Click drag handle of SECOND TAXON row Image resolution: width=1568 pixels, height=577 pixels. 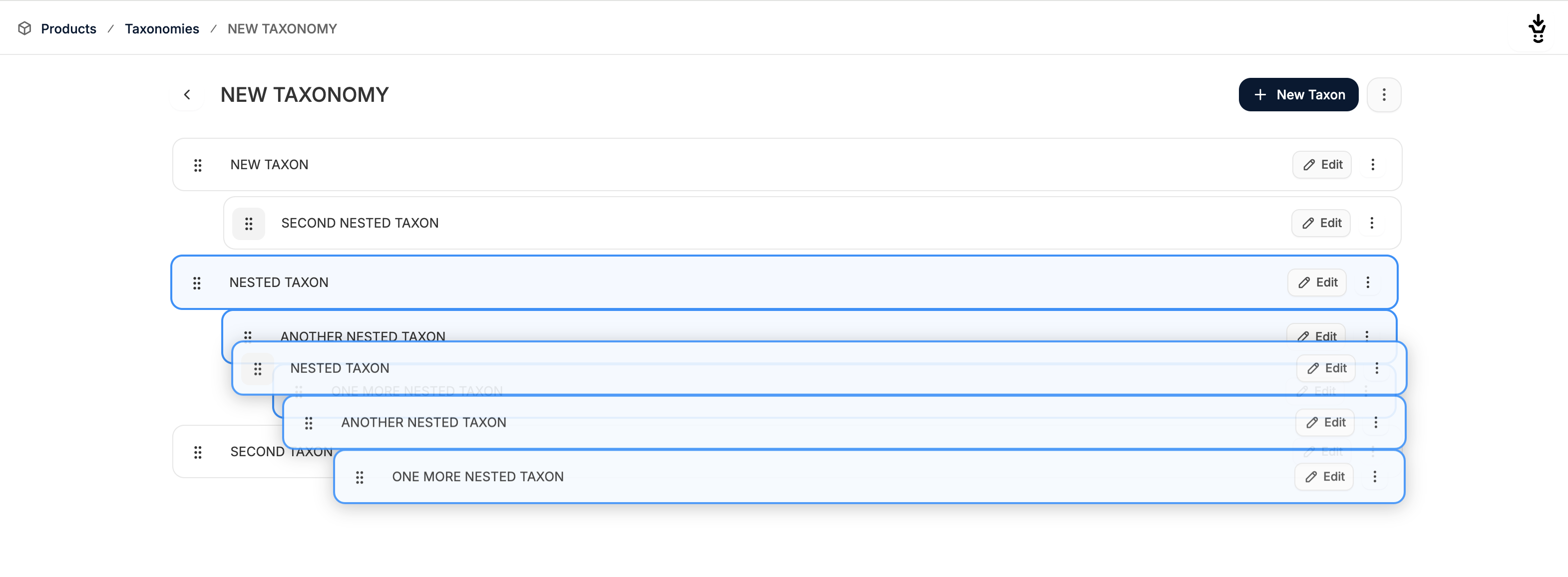(x=198, y=452)
